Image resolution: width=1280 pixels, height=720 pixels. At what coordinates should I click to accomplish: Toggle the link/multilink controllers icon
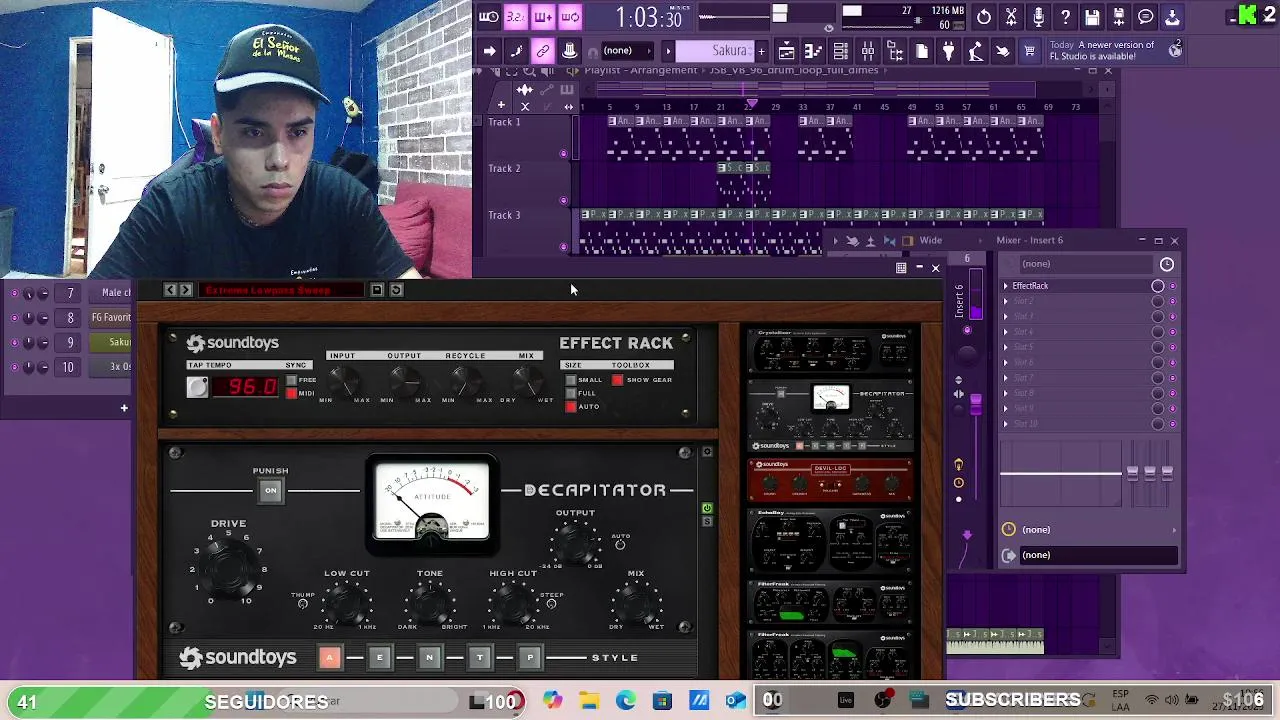[x=542, y=51]
